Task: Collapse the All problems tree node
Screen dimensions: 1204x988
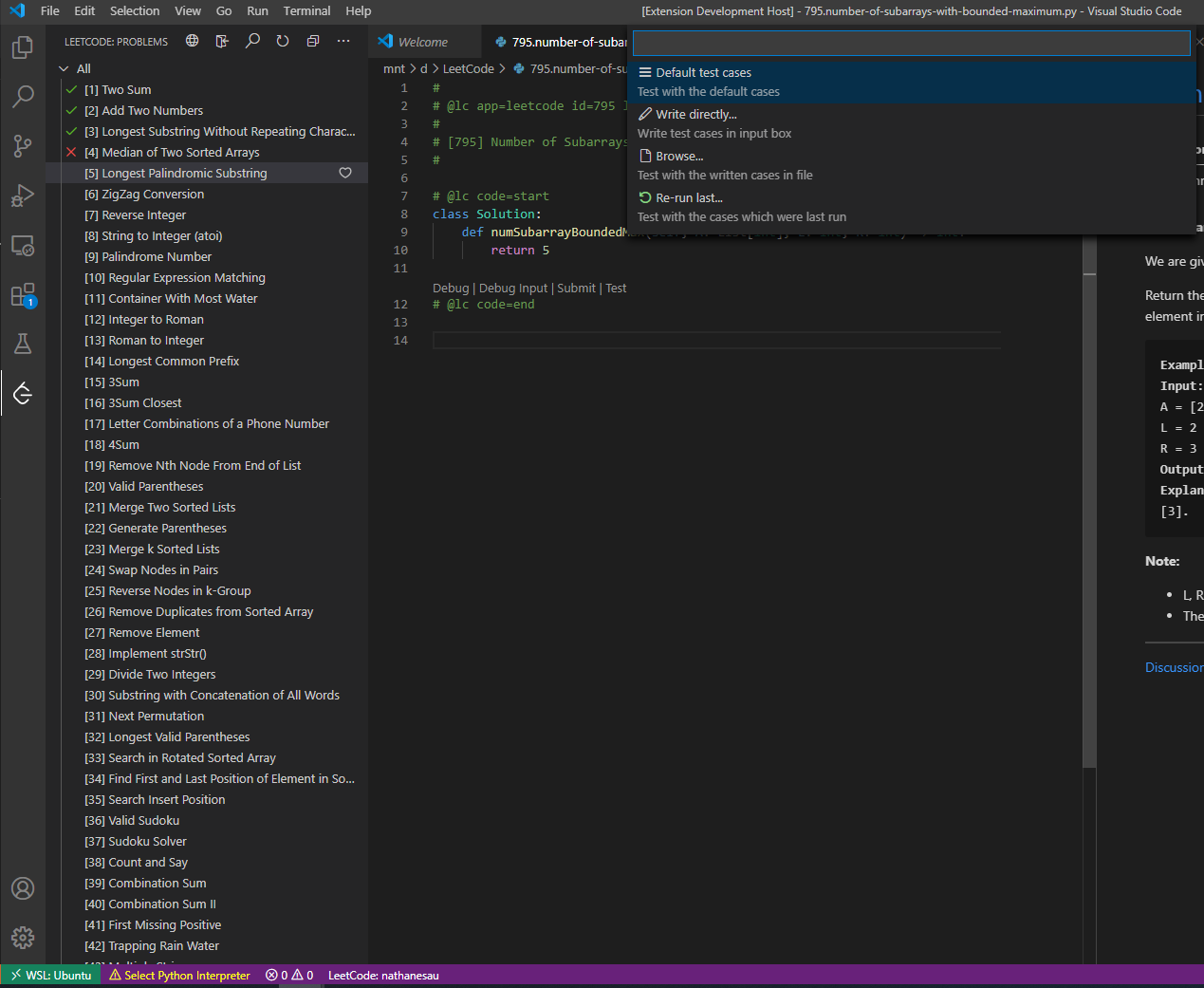Action: (x=64, y=68)
